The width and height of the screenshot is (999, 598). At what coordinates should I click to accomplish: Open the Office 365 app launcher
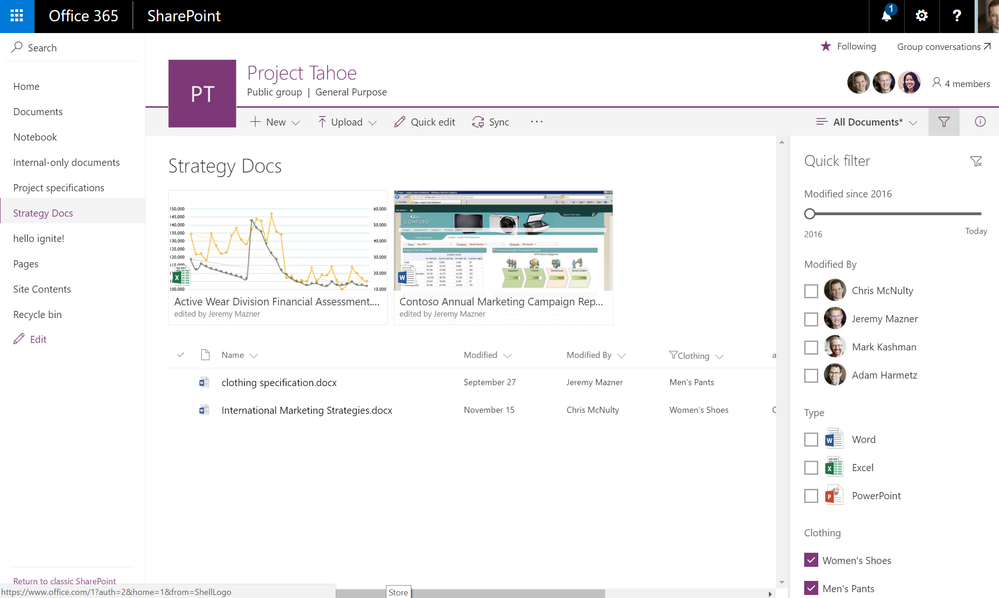tap(17, 16)
